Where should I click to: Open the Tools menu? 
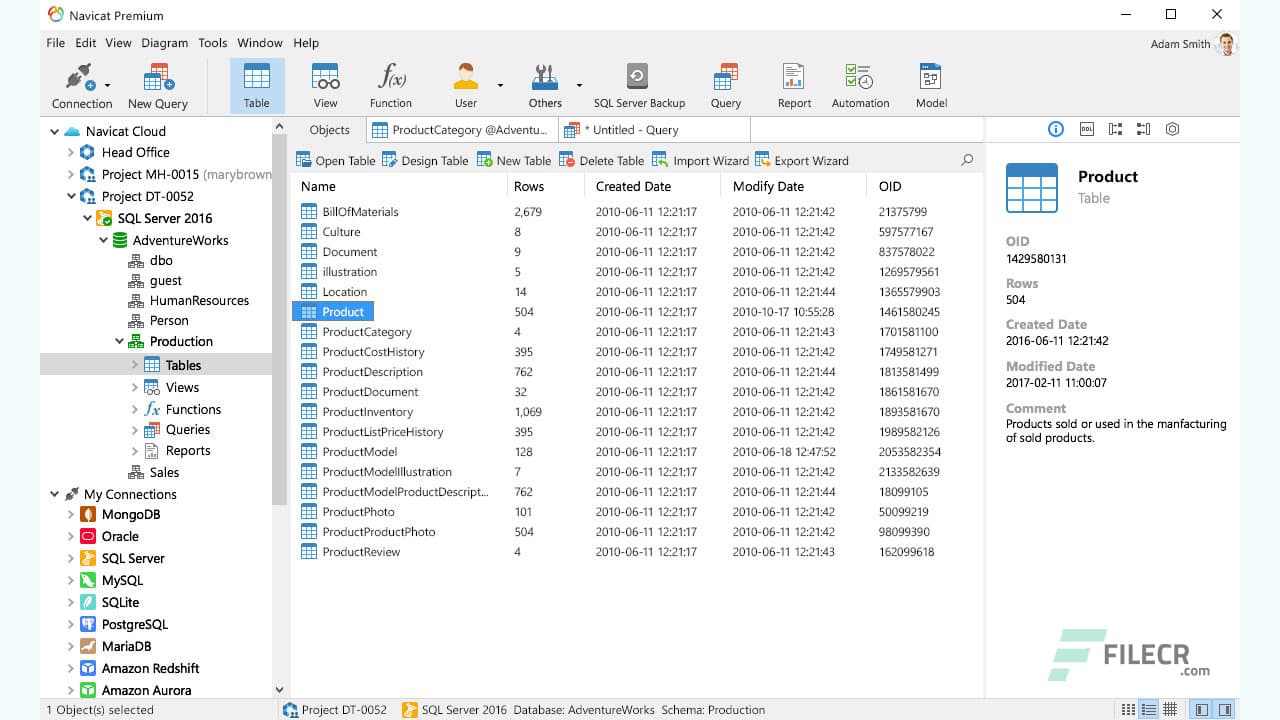pos(212,43)
